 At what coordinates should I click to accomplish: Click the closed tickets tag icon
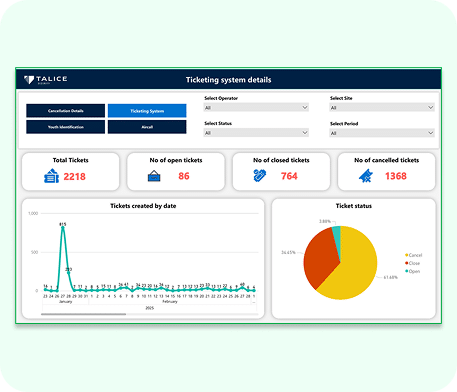coord(260,175)
